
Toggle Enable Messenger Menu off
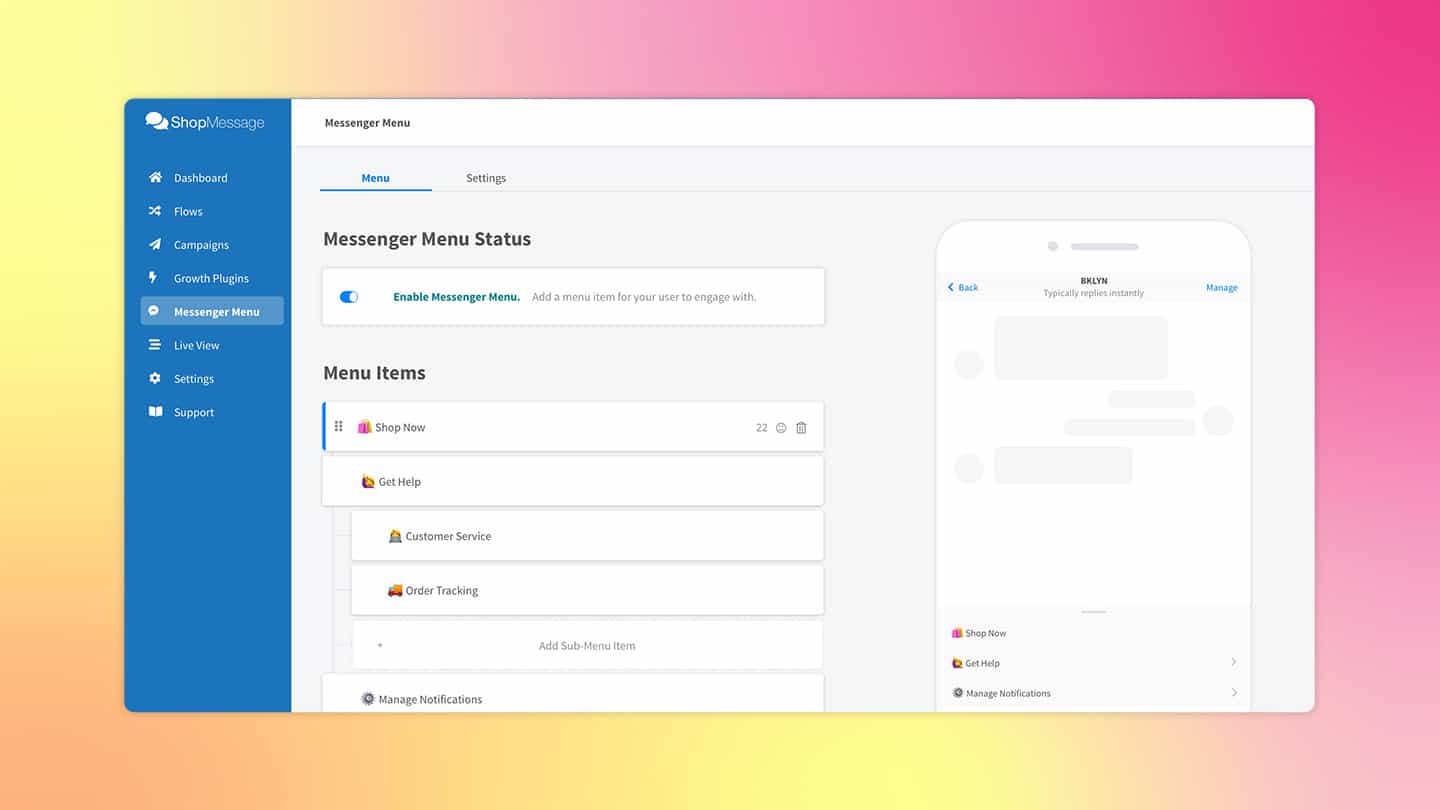click(348, 296)
